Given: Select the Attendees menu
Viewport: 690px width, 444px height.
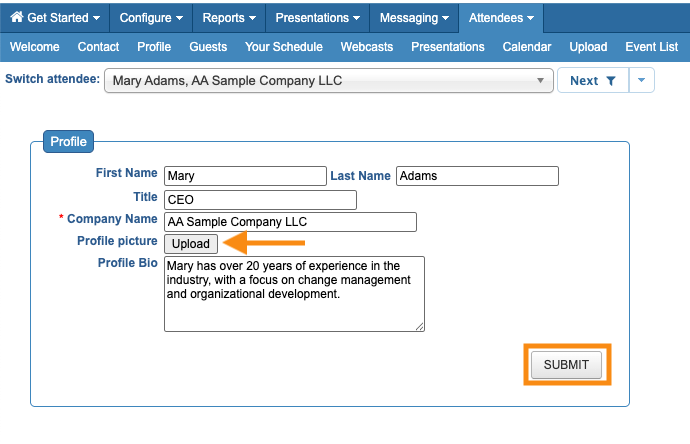Looking at the screenshot, I should click(501, 18).
